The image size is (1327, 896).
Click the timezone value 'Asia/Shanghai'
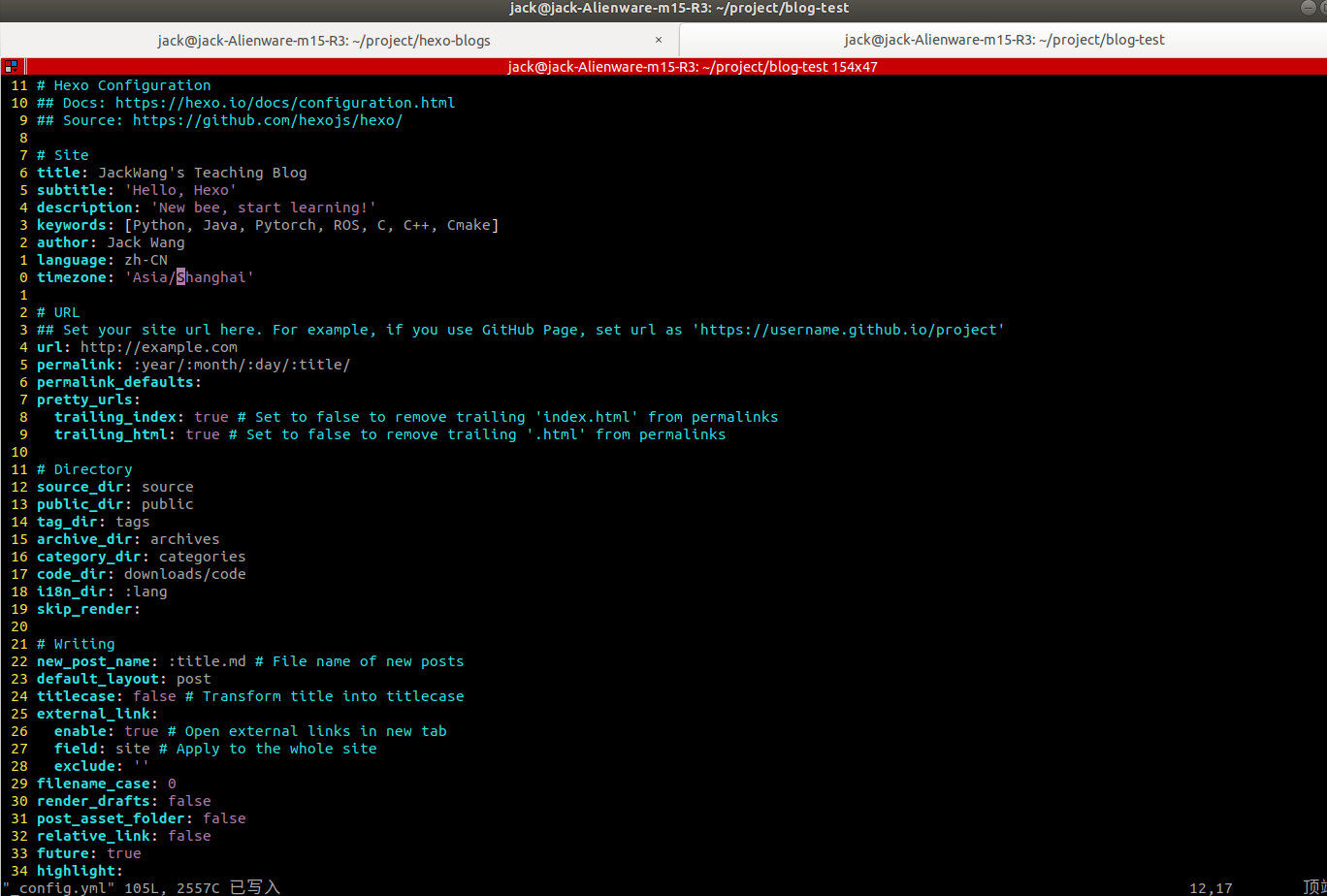pyautogui.click(x=189, y=277)
